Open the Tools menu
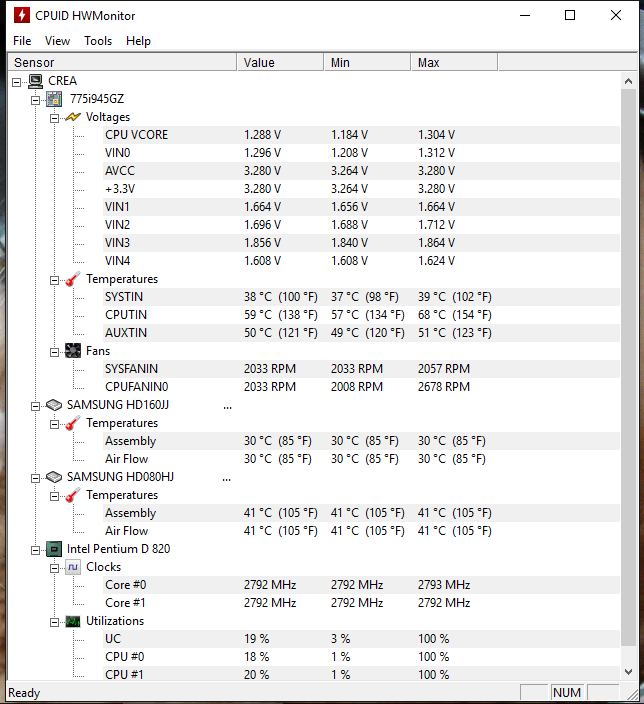 (x=98, y=41)
